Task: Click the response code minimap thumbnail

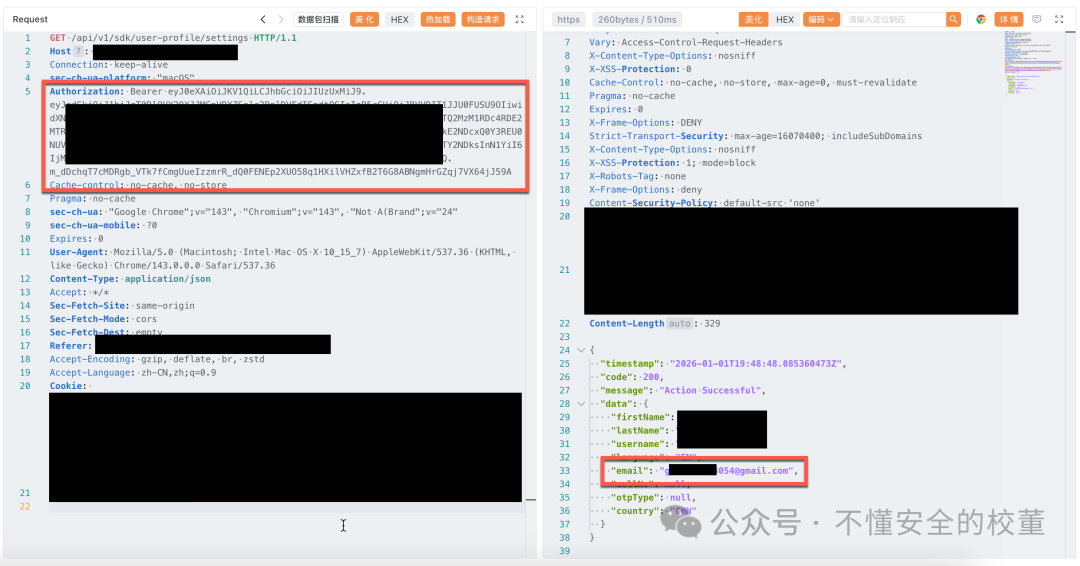Action: click(x=1032, y=62)
